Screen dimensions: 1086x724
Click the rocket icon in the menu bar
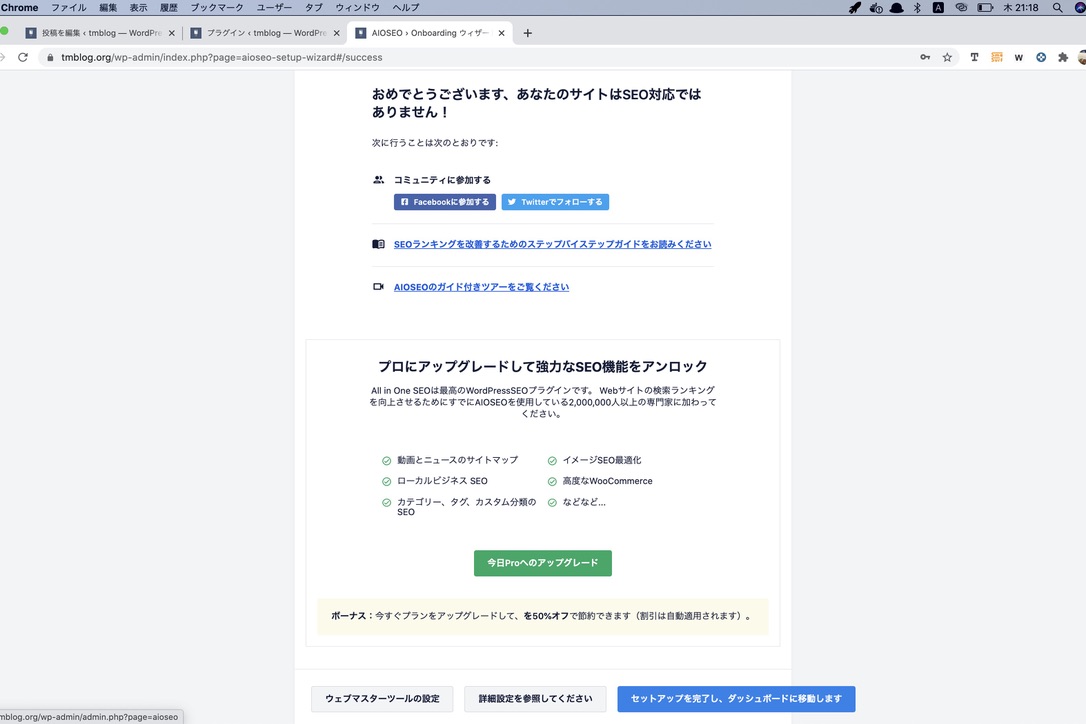coord(855,8)
